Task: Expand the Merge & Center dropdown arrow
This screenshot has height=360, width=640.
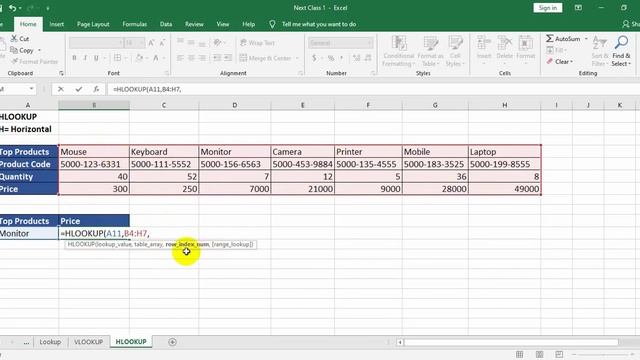Action: click(297, 58)
